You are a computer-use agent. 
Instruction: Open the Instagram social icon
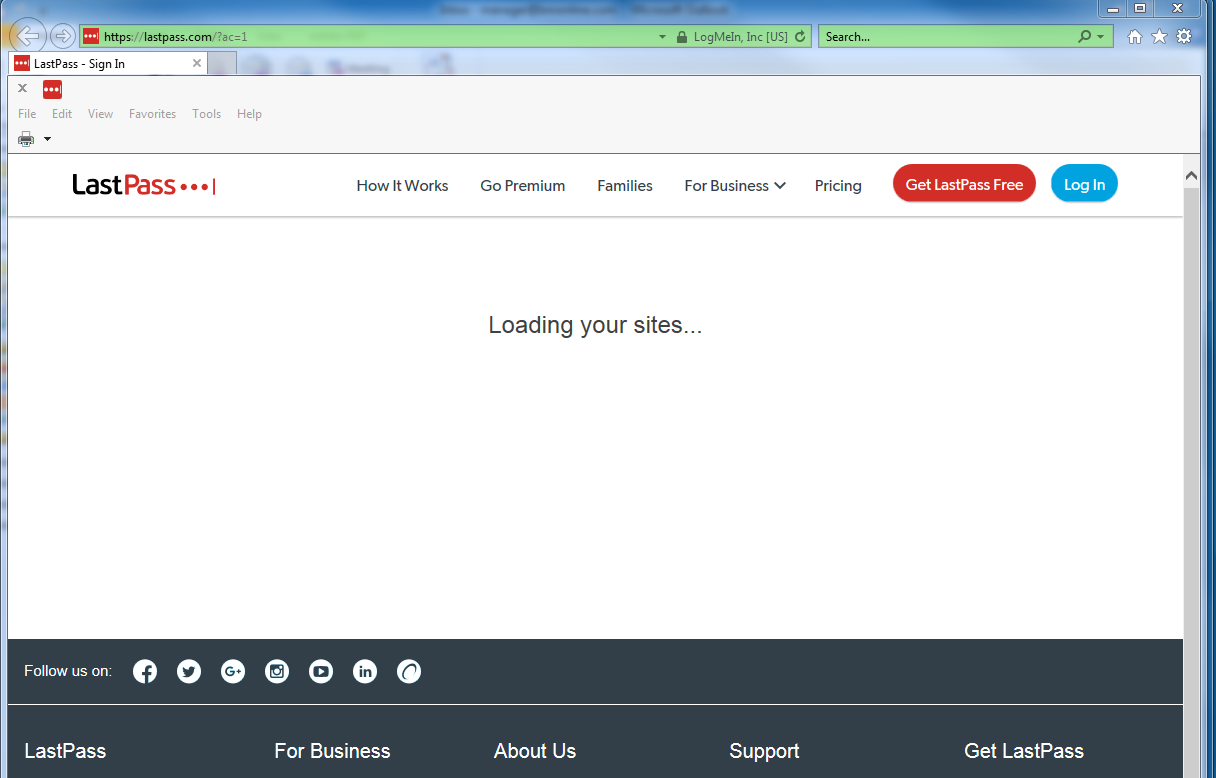tap(277, 672)
